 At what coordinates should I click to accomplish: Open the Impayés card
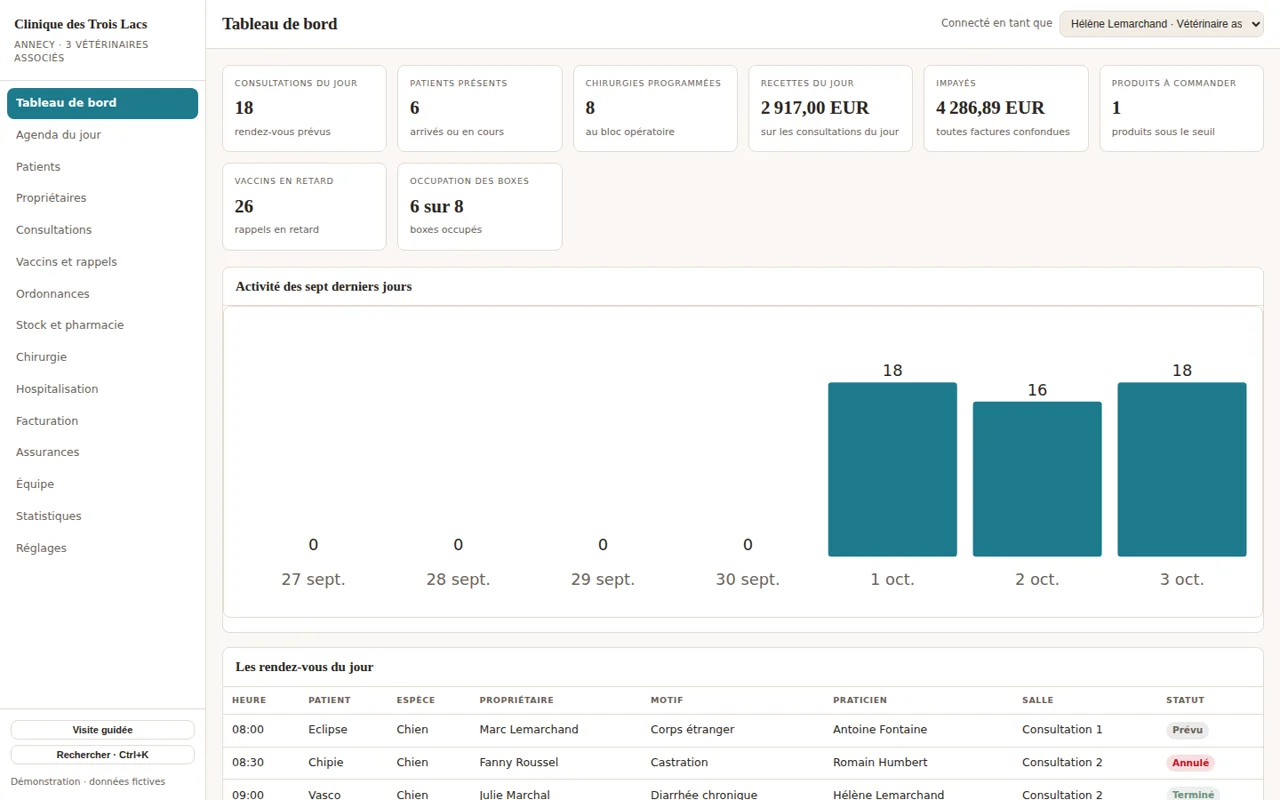tap(1006, 109)
